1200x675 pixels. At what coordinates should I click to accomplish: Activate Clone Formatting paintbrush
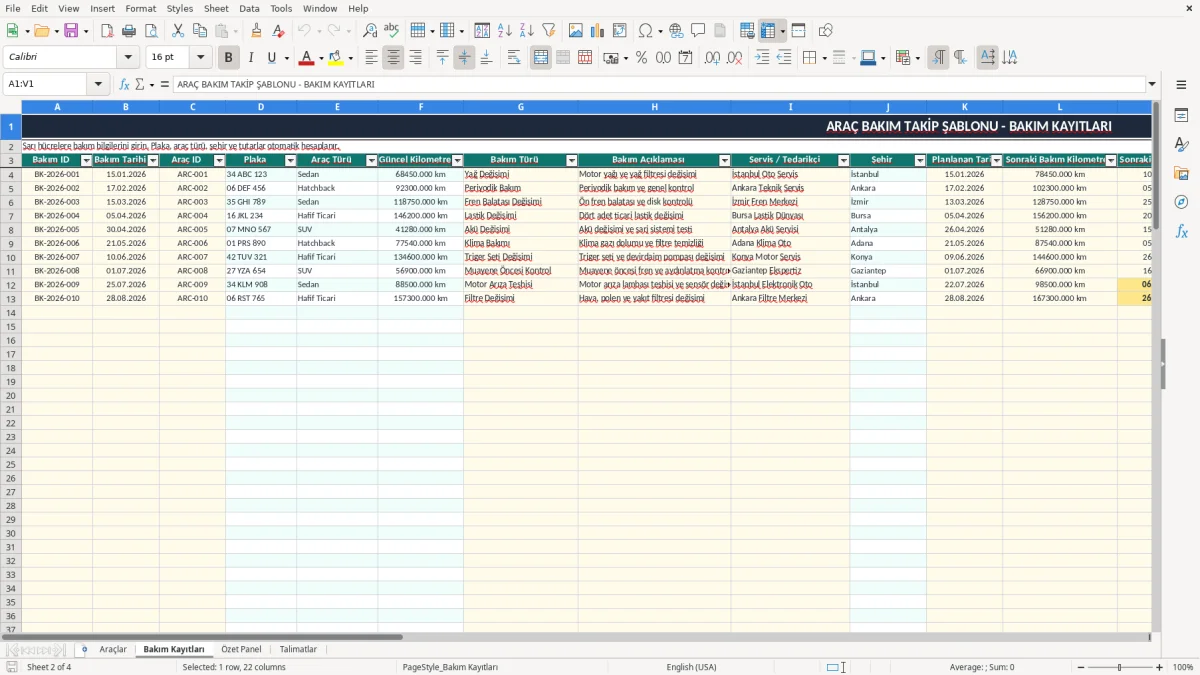point(256,31)
